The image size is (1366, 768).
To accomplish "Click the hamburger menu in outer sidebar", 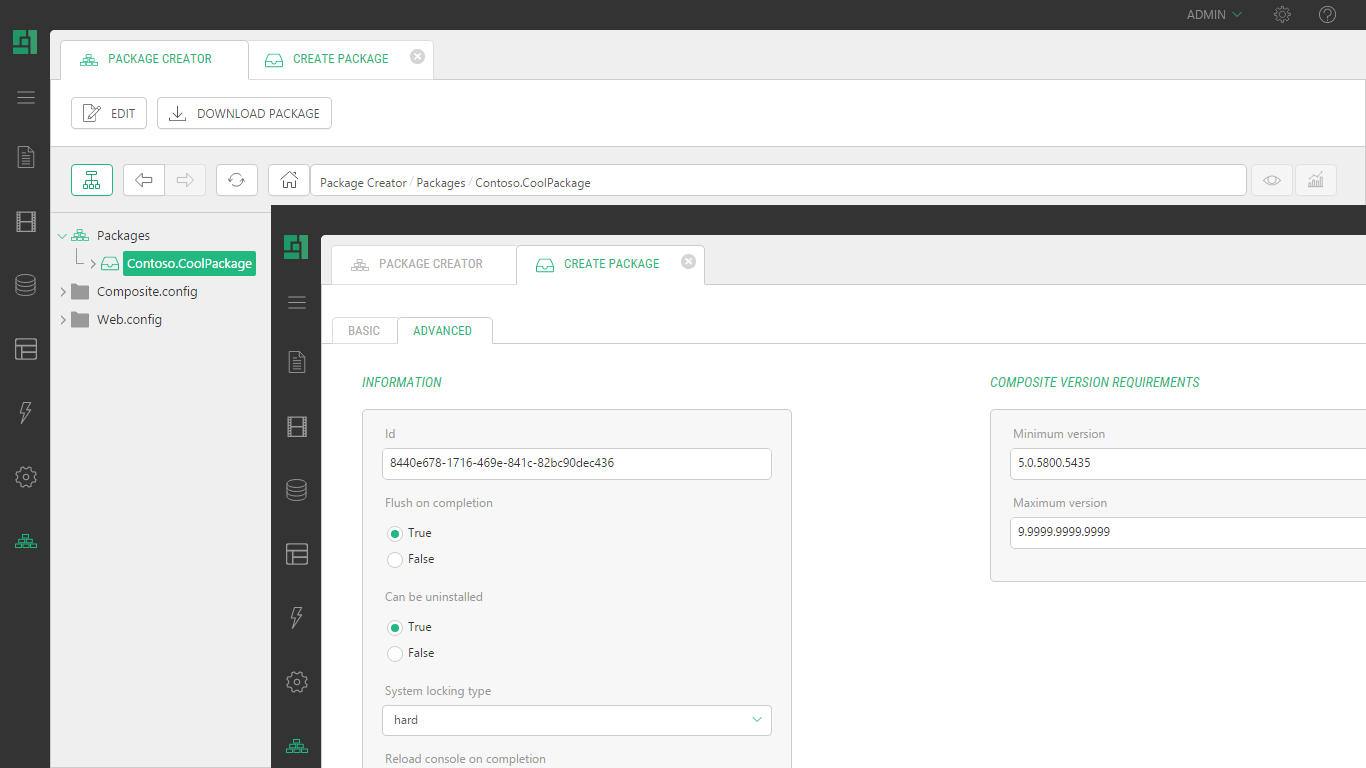I will [x=26, y=98].
